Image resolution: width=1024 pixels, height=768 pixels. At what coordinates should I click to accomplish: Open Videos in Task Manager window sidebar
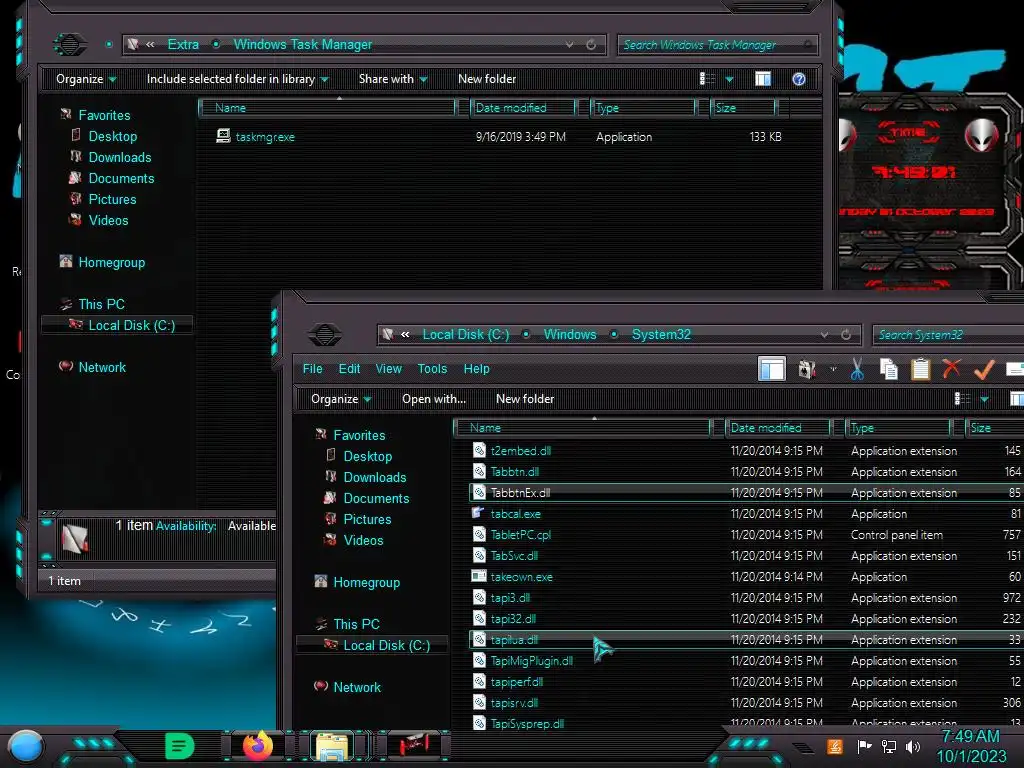pos(108,220)
